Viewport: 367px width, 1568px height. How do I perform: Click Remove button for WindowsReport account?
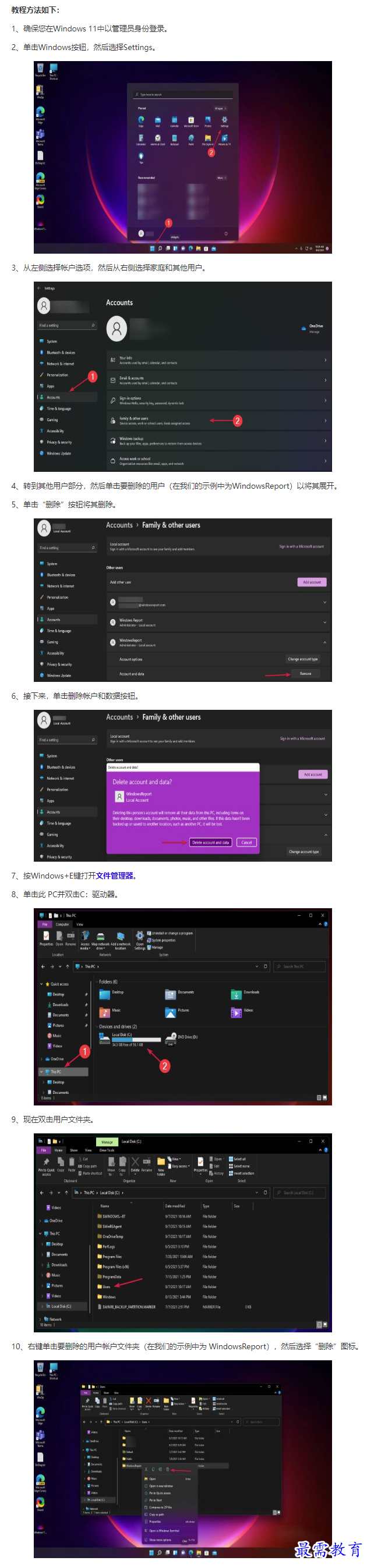point(305,673)
